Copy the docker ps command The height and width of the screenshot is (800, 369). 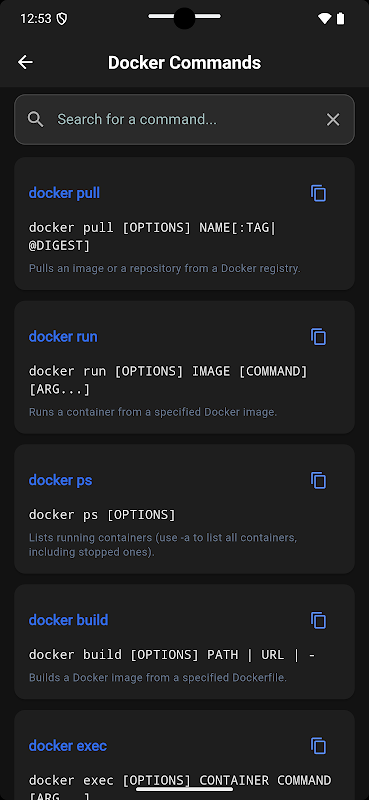(x=318, y=480)
